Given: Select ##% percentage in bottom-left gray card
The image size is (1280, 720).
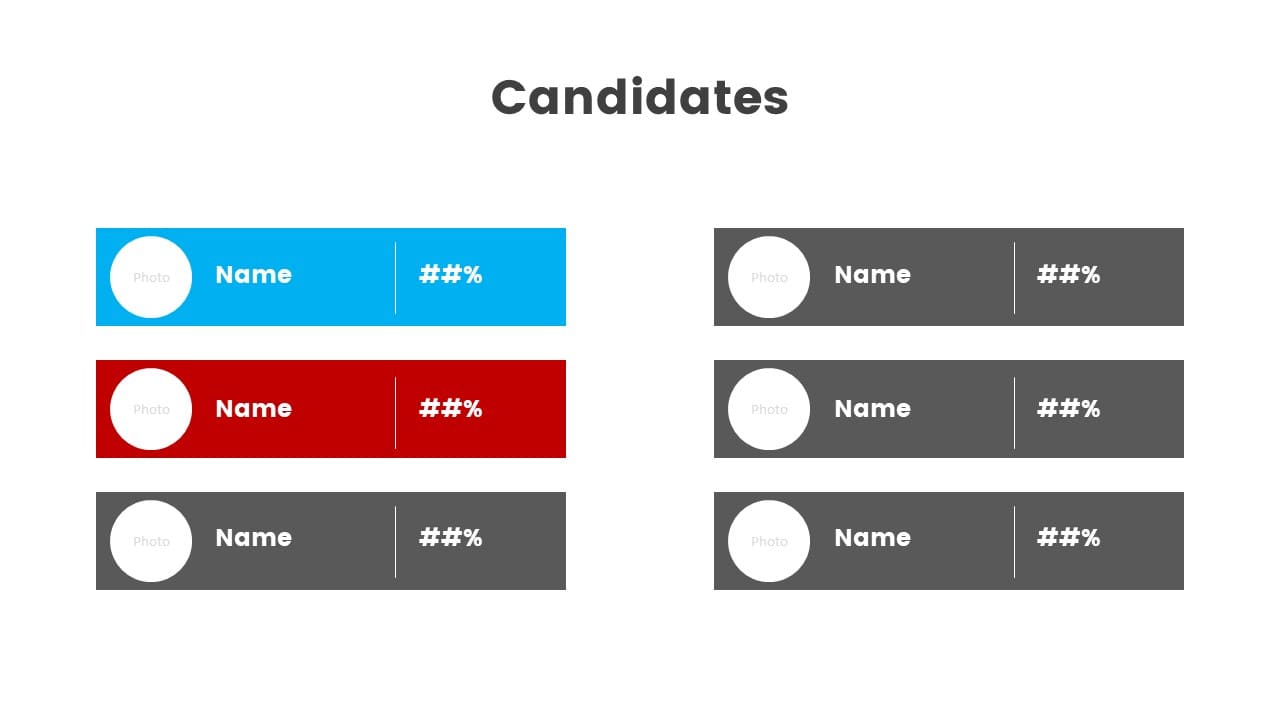Looking at the screenshot, I should 450,538.
